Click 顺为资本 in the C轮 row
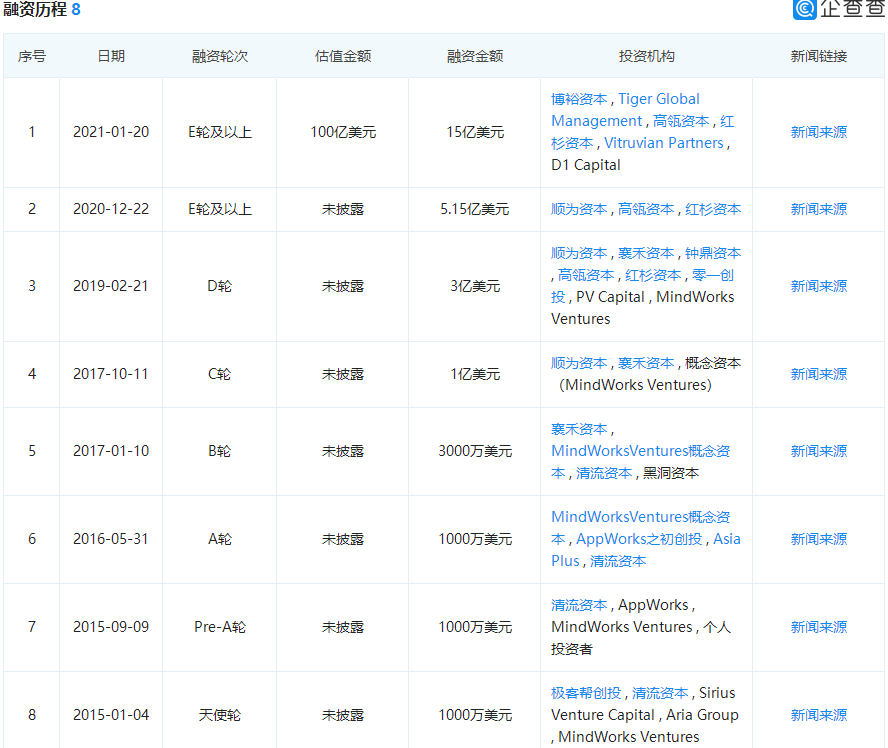 tap(579, 363)
